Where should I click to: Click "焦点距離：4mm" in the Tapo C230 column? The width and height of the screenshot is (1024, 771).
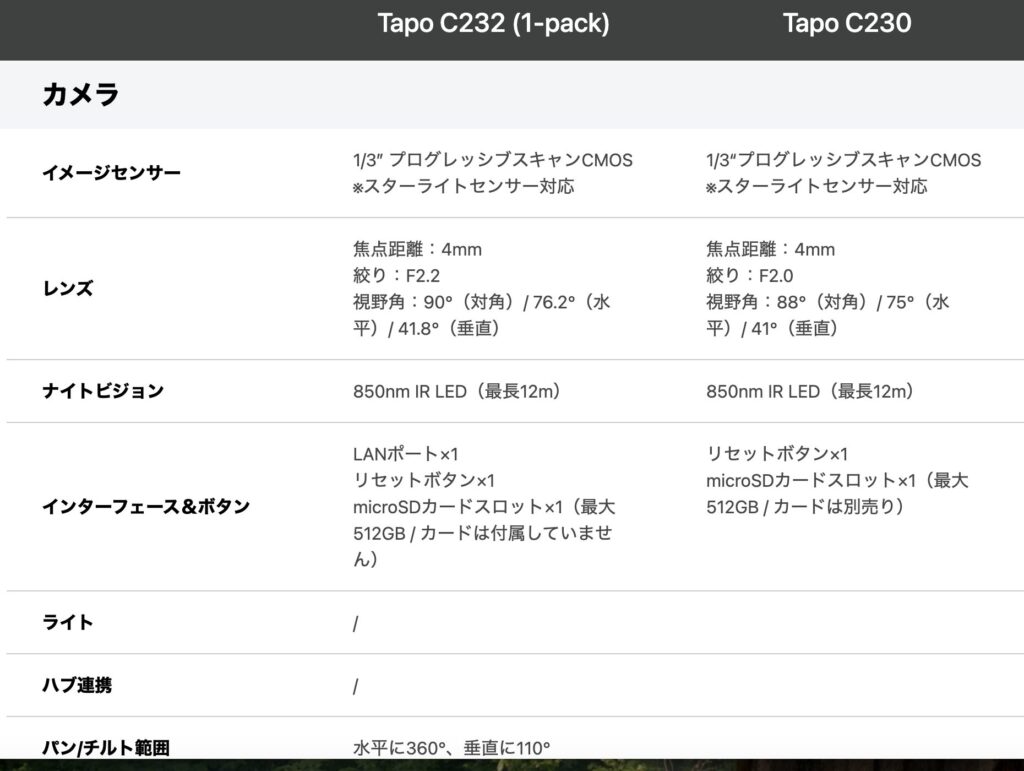click(x=771, y=249)
